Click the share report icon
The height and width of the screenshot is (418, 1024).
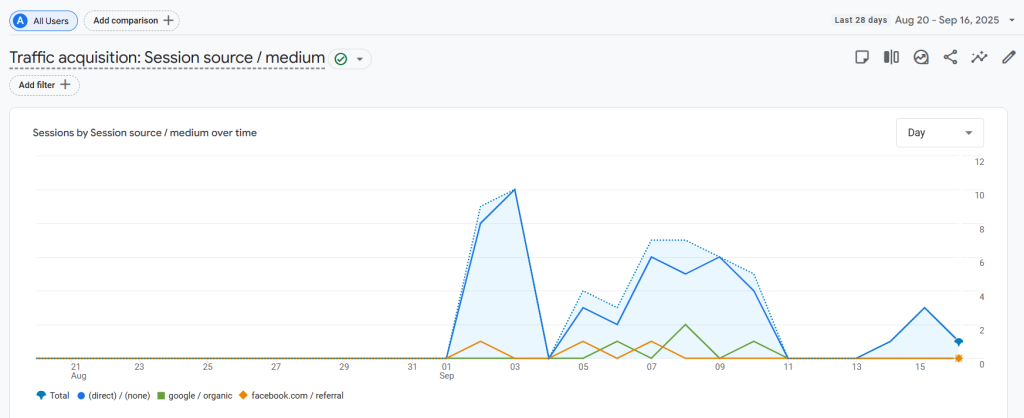pos(950,58)
